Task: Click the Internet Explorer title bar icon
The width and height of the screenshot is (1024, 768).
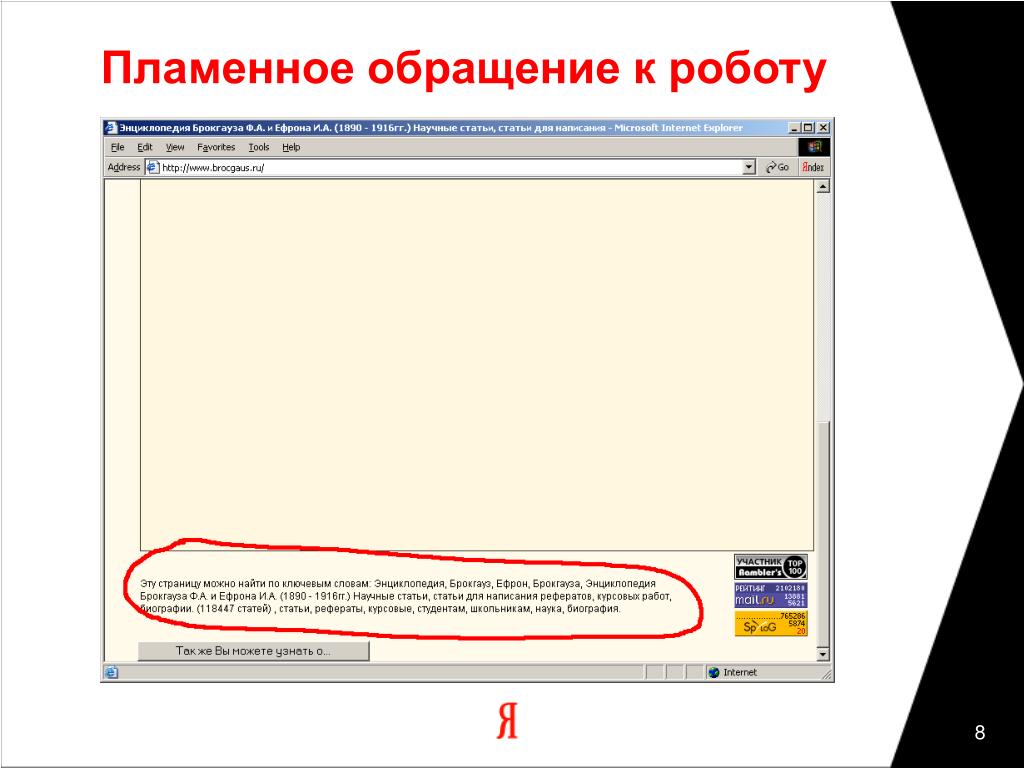Action: click(111, 128)
